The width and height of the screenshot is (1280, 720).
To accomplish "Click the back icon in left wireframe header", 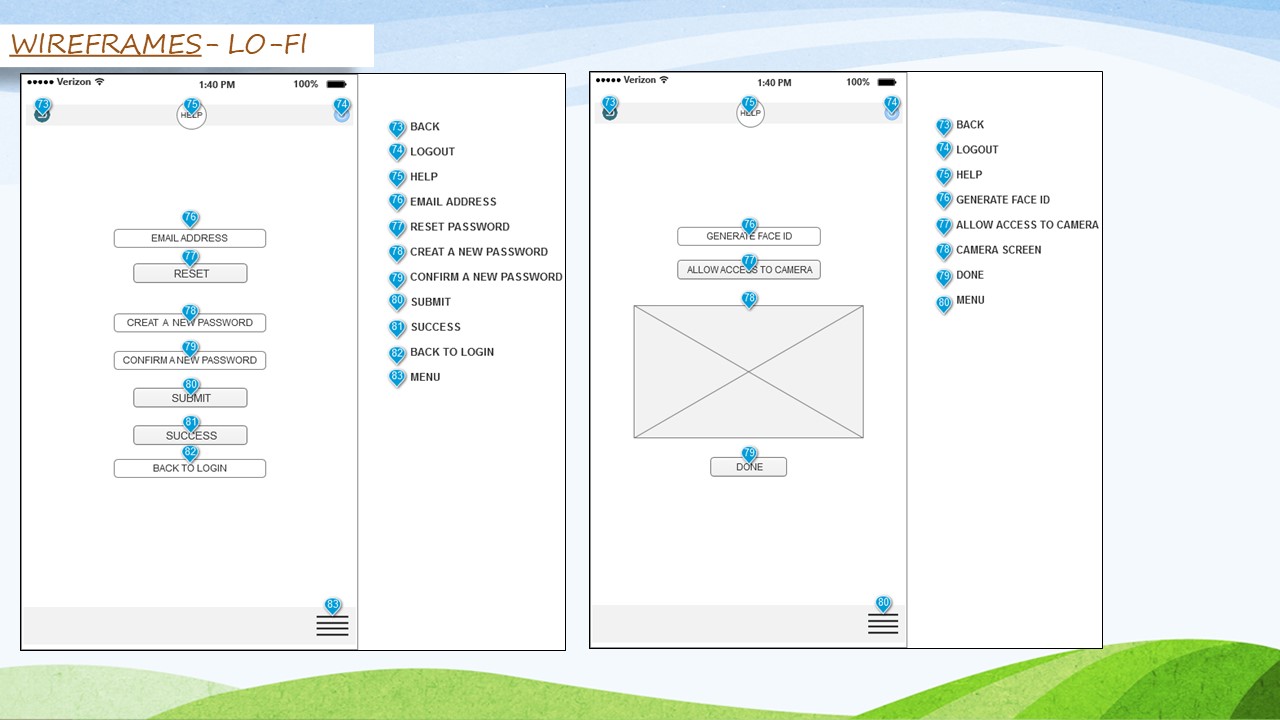I will click(x=42, y=116).
